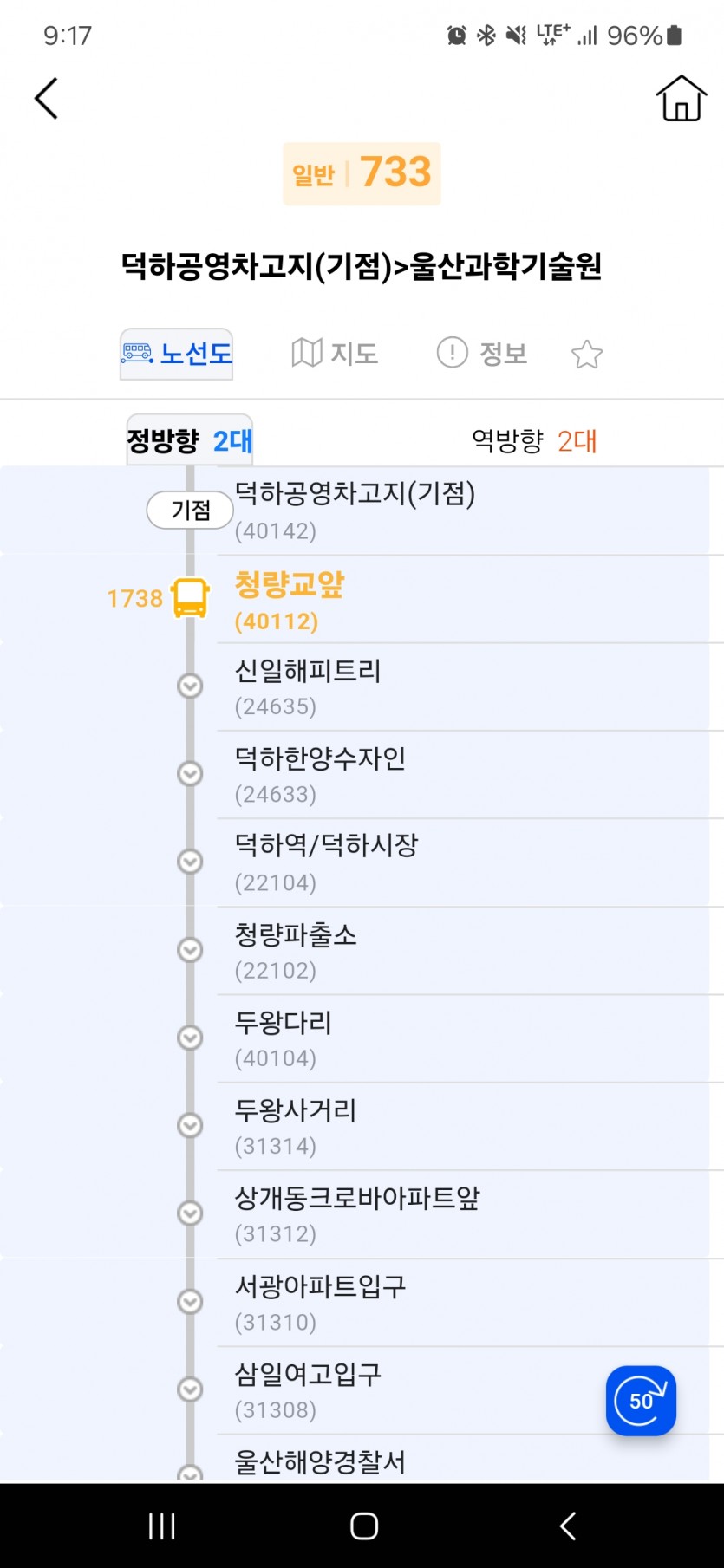Go to the home screen icon
This screenshot has width=724, height=1568.
tap(681, 98)
